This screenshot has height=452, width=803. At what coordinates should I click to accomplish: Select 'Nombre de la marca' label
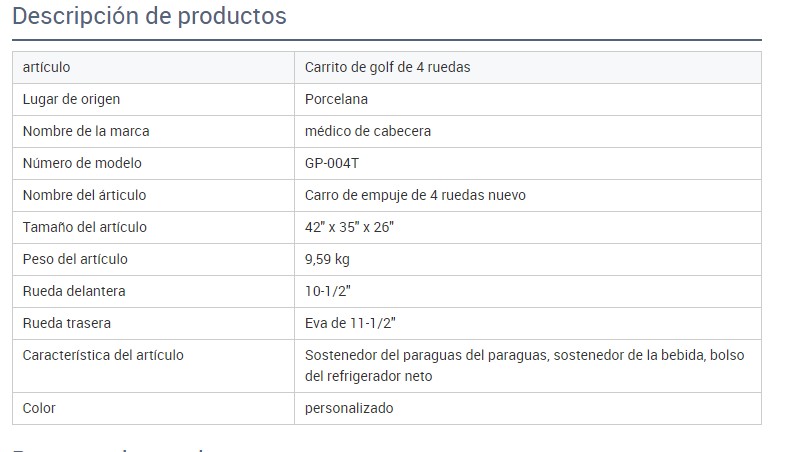(86, 131)
